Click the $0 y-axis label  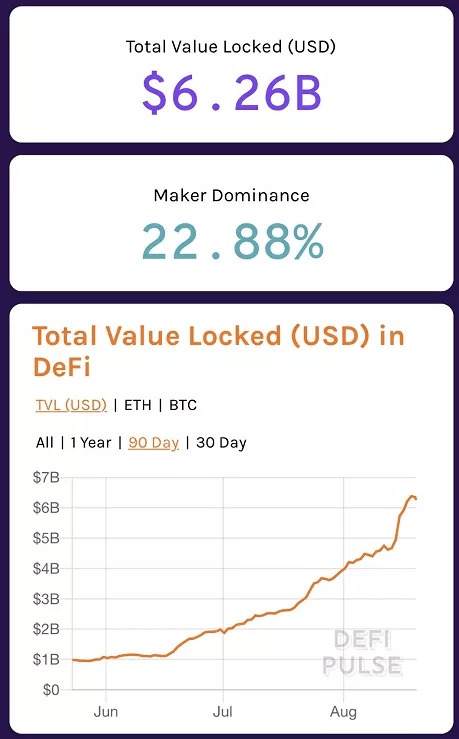point(51,690)
